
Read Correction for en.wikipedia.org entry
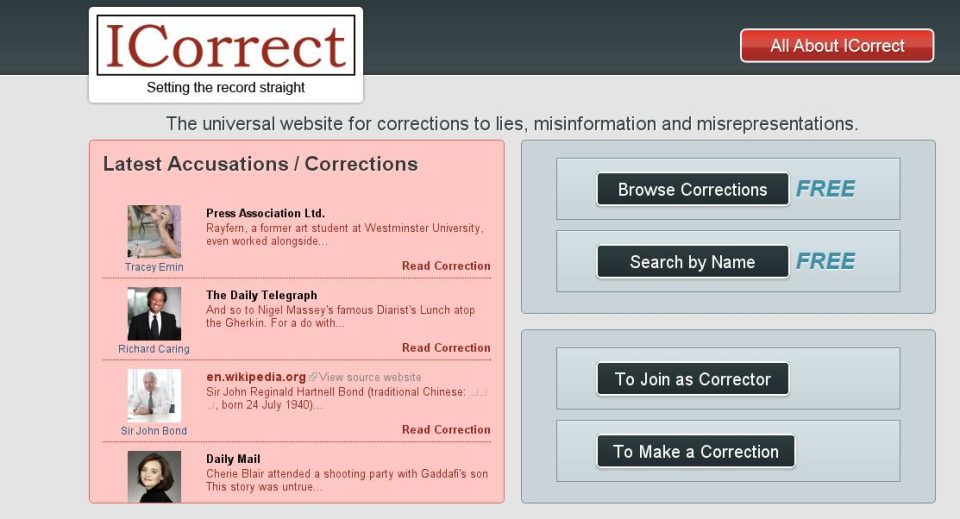pyautogui.click(x=446, y=430)
